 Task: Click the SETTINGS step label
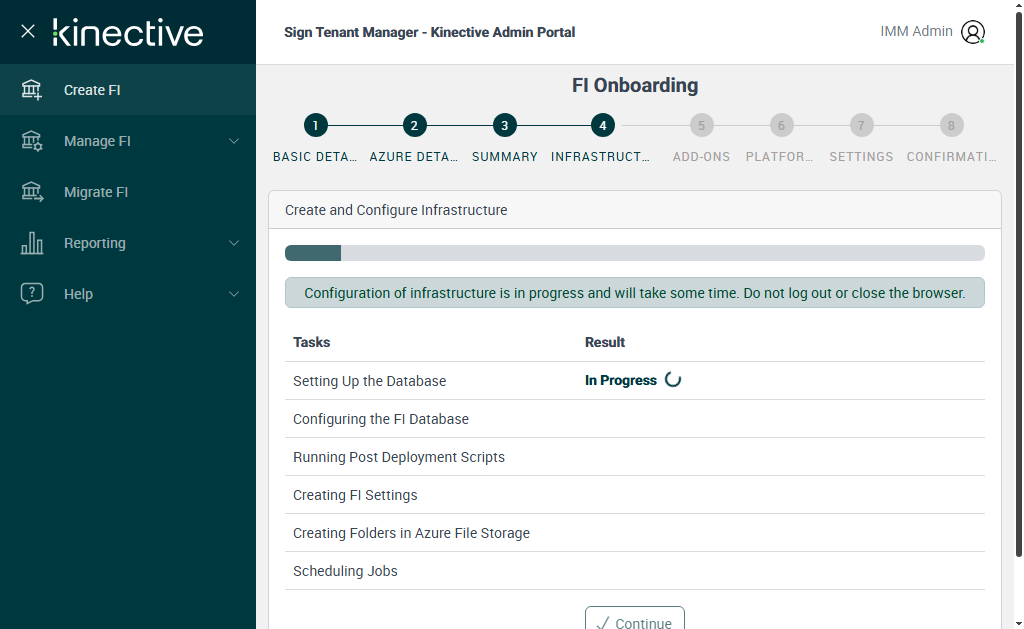[x=861, y=157]
